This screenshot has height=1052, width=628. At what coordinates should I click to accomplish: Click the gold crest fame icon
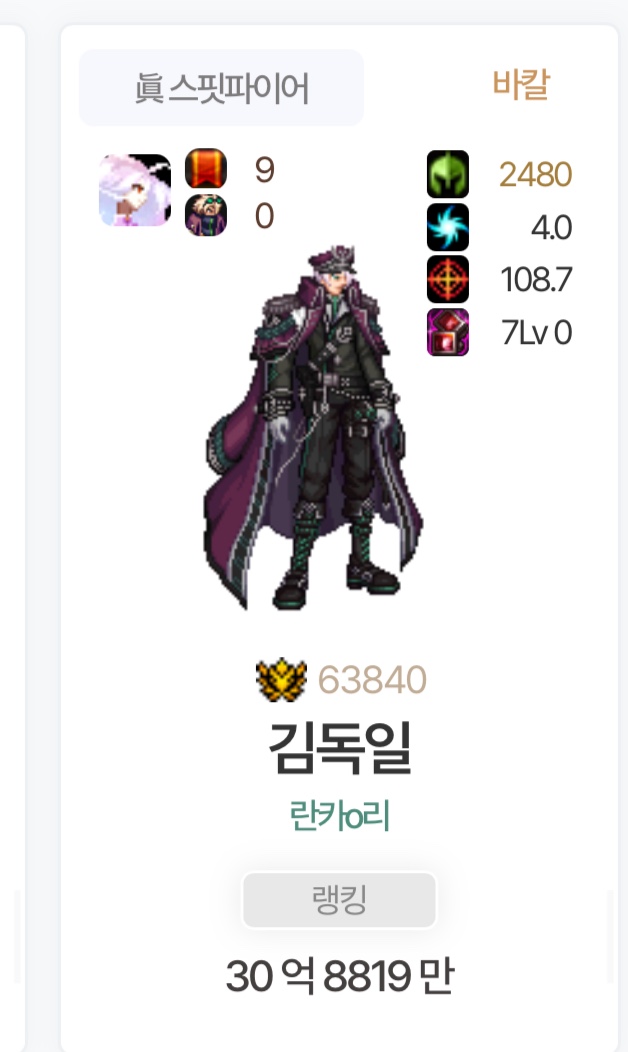click(282, 680)
